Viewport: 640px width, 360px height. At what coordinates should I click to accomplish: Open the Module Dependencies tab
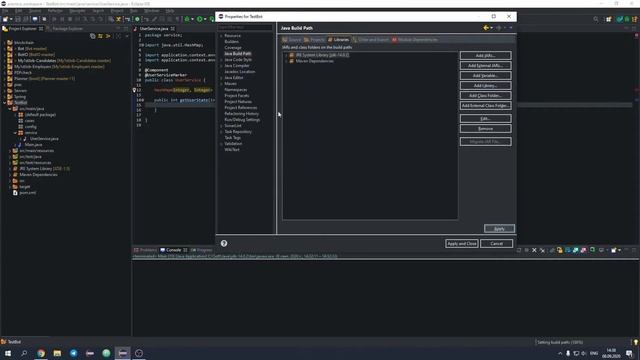pyautogui.click(x=415, y=40)
